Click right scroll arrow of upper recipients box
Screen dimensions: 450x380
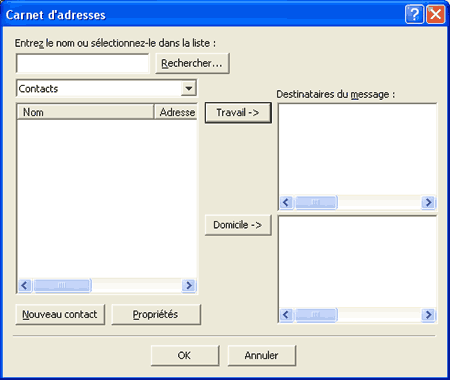point(428,202)
